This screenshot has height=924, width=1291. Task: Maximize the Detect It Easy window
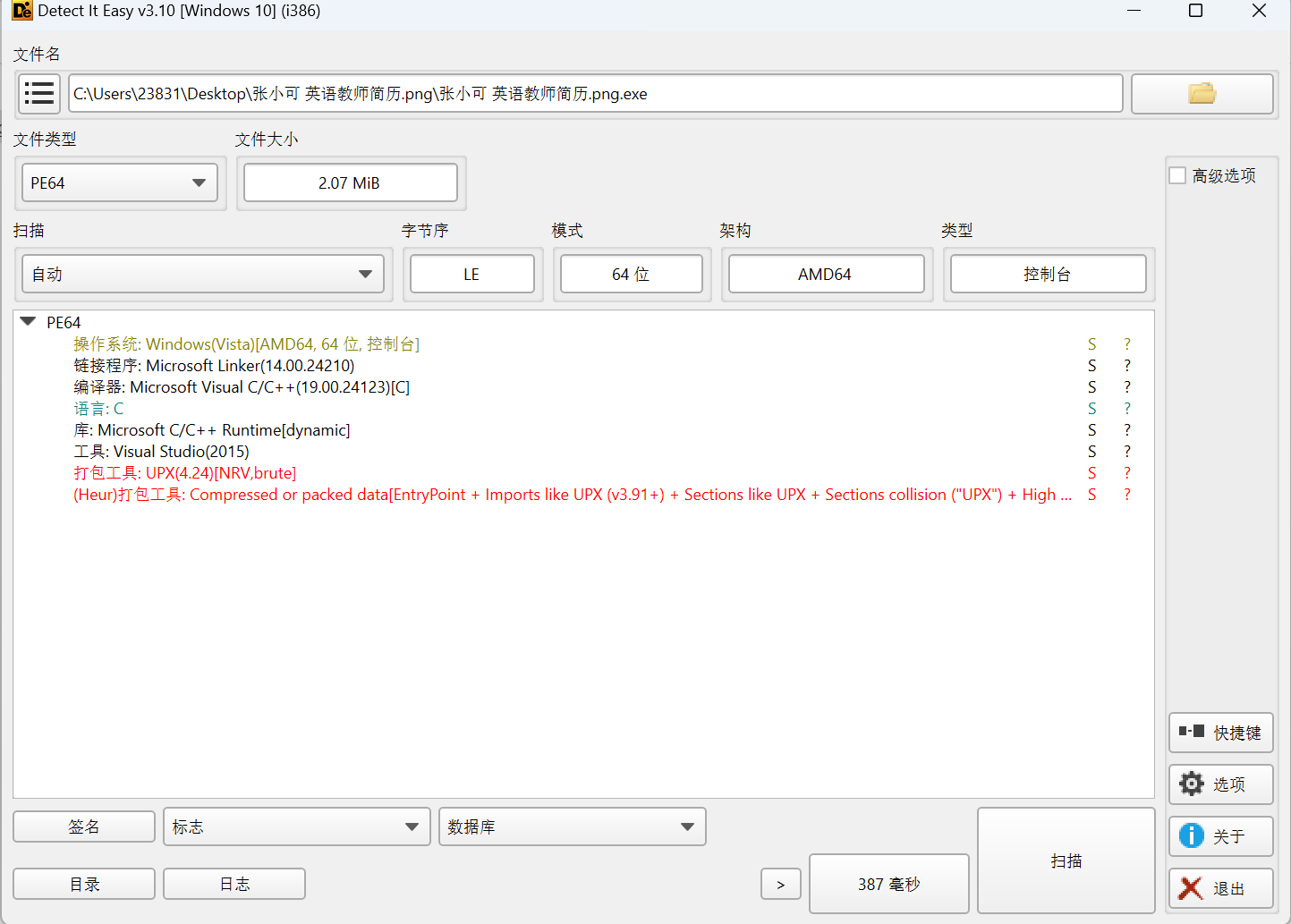click(x=1195, y=11)
